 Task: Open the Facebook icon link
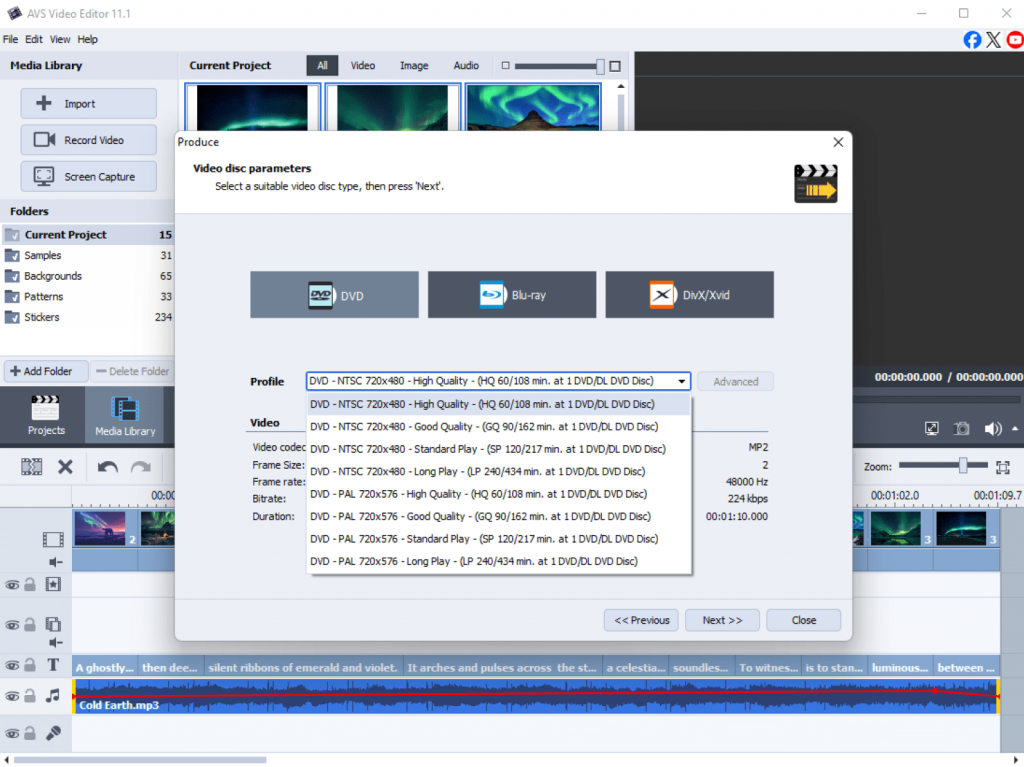point(972,40)
